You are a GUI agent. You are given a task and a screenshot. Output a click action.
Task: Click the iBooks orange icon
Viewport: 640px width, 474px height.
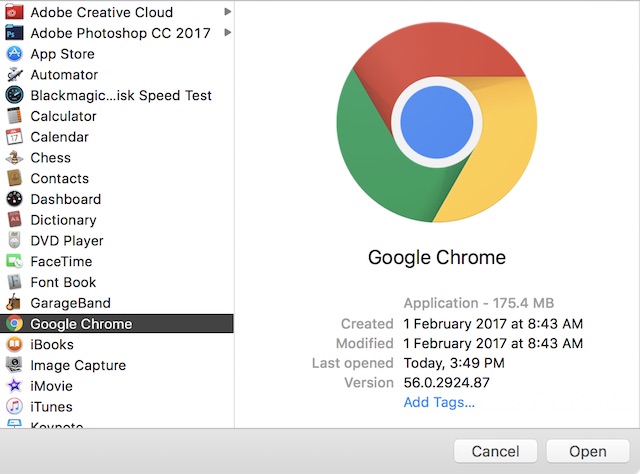pyautogui.click(x=14, y=344)
